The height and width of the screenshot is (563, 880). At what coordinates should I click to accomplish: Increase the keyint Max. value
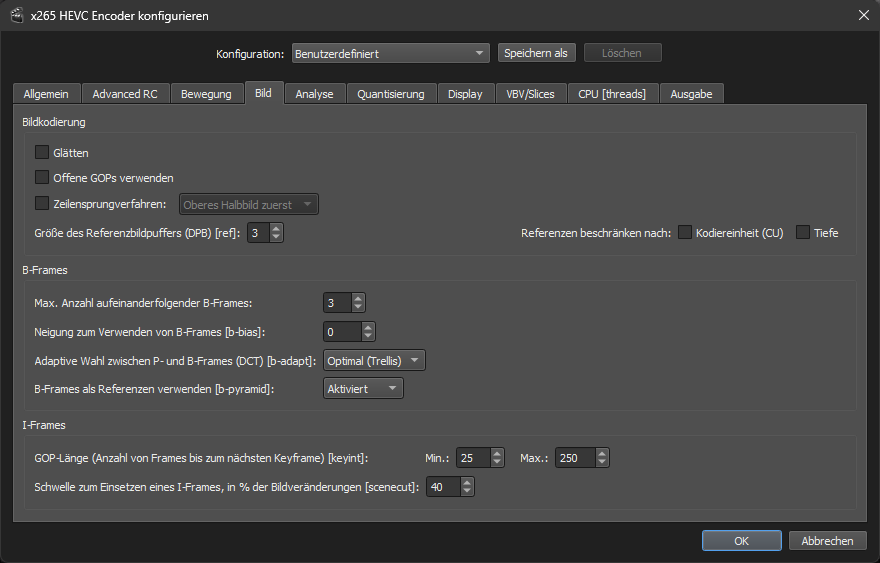602,453
